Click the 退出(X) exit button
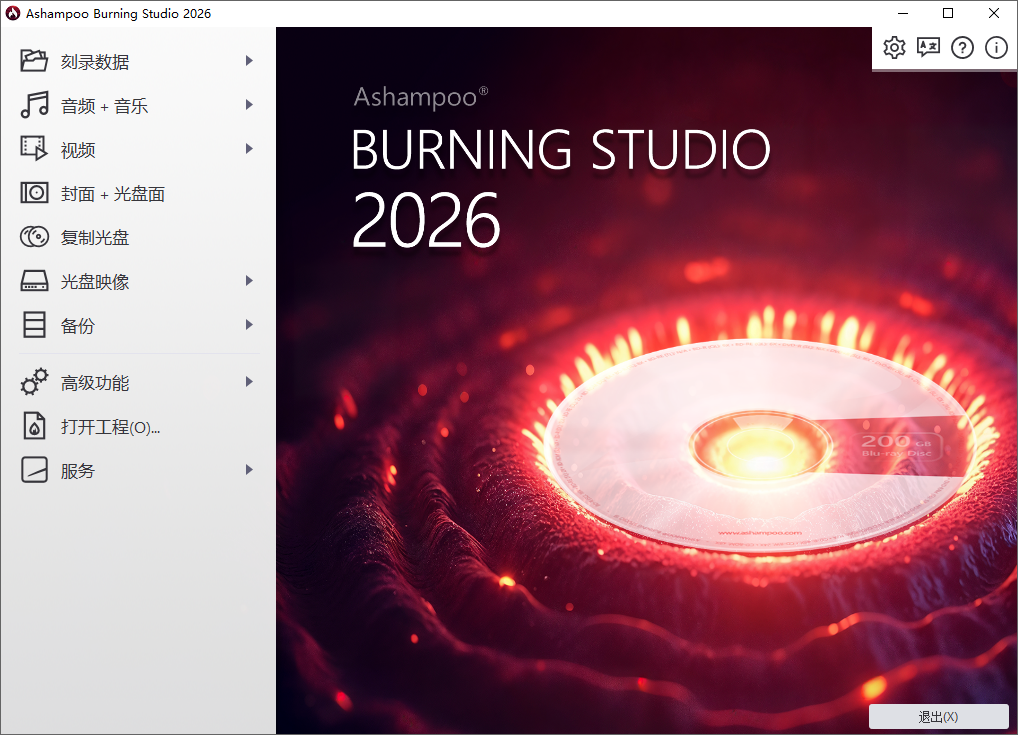Image resolution: width=1018 pixels, height=735 pixels. (x=938, y=717)
